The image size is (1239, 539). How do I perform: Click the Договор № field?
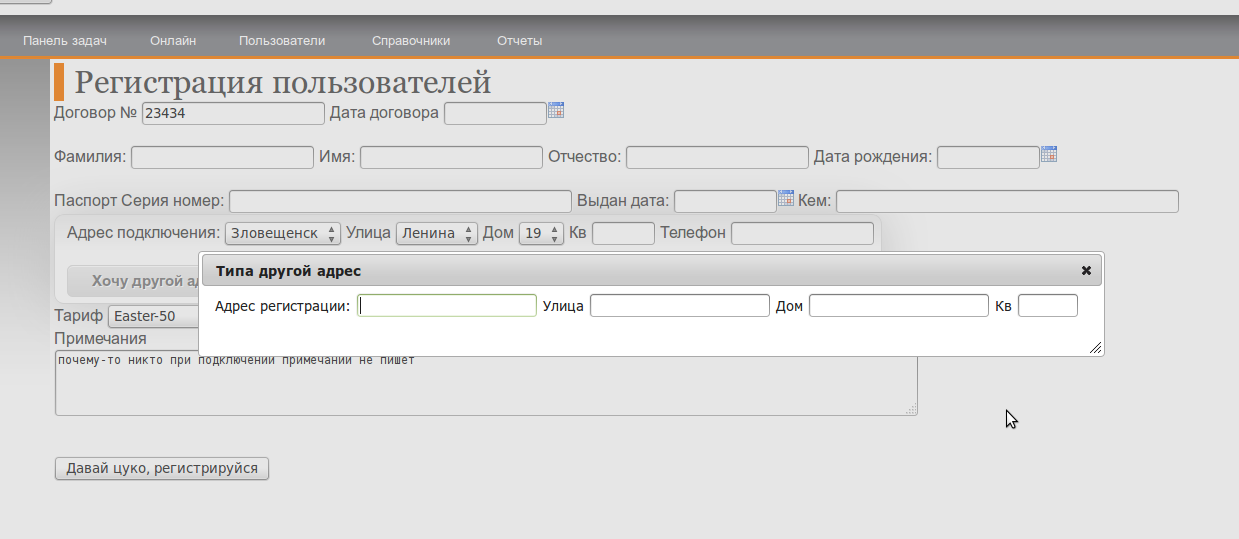[233, 113]
